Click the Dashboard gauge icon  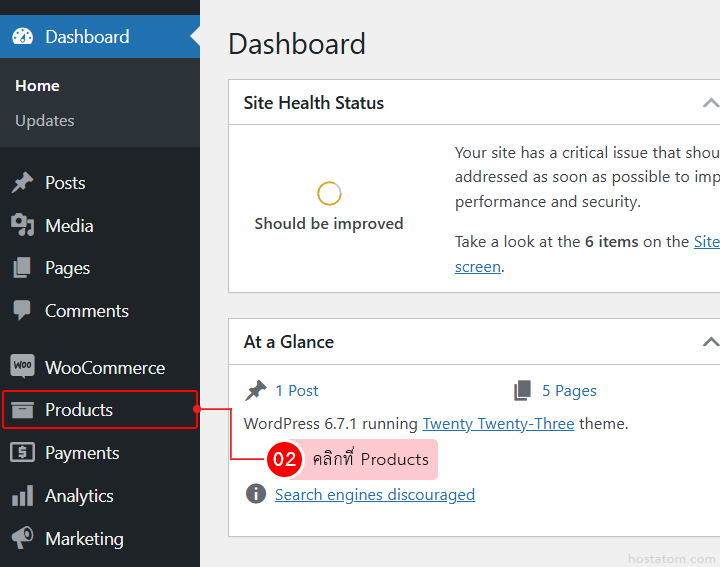[22, 37]
